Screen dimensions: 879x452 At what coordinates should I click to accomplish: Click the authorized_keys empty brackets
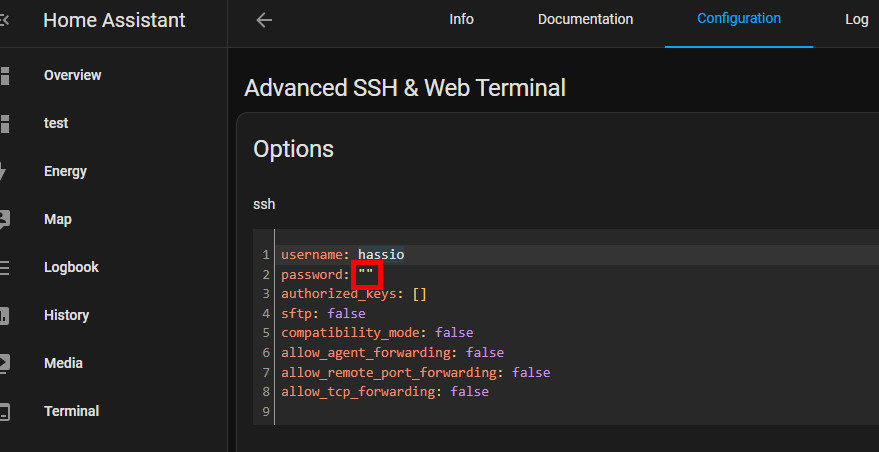pyautogui.click(x=420, y=294)
